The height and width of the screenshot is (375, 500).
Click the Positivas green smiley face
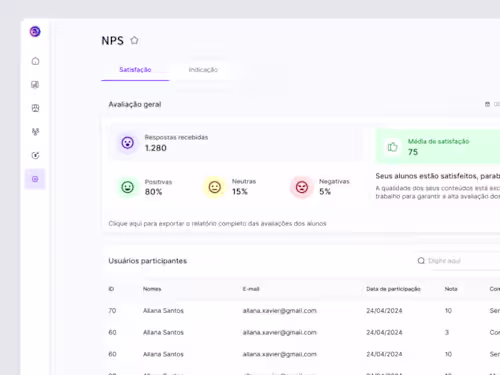[127, 187]
